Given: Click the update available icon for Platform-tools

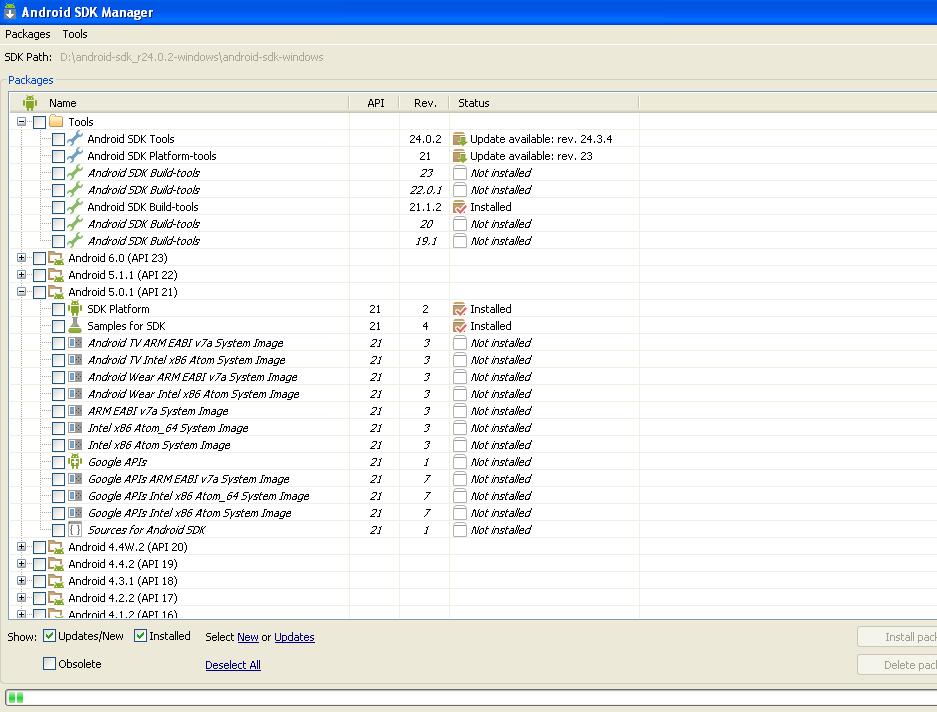Looking at the screenshot, I should tap(460, 156).
